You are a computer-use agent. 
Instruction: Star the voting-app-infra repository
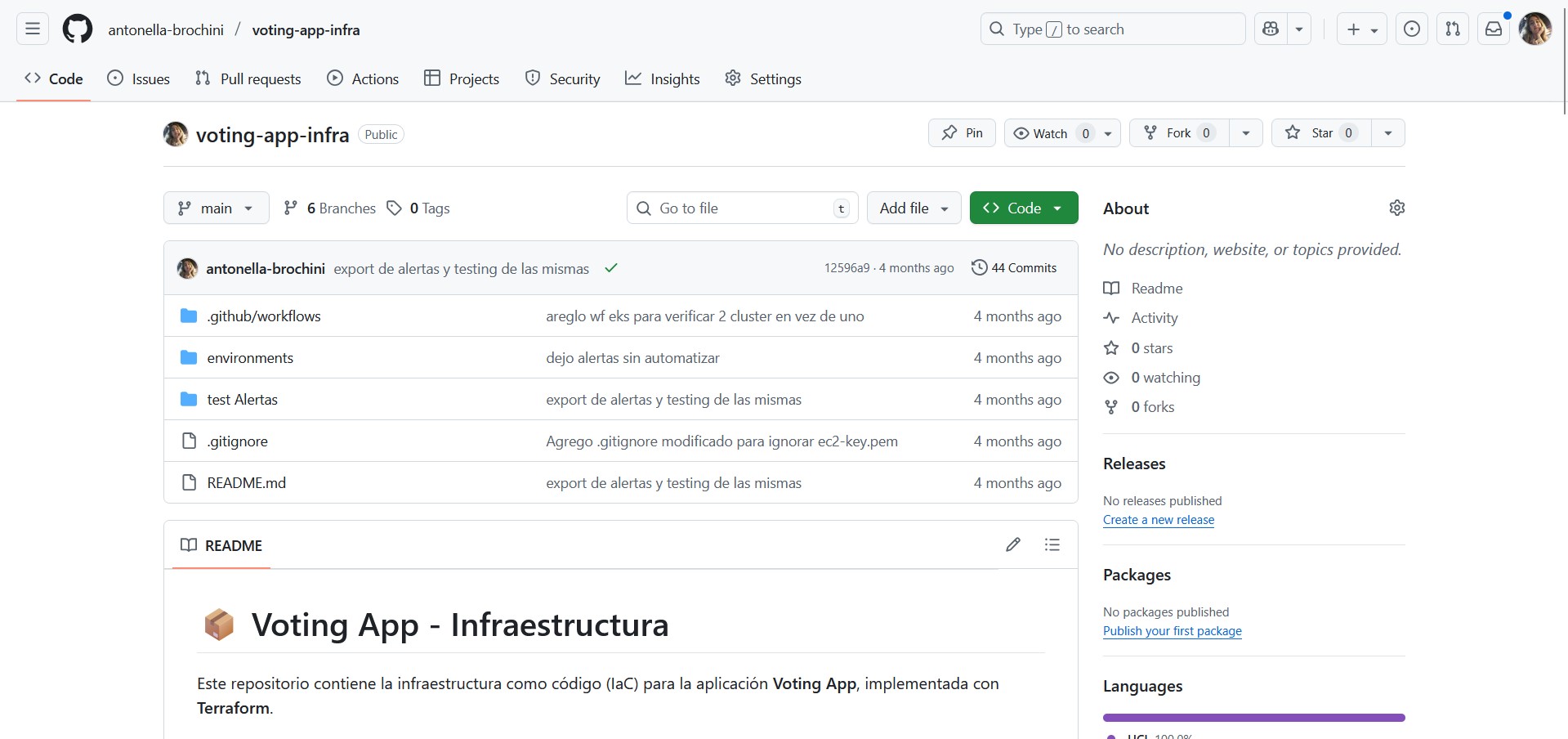click(1316, 133)
